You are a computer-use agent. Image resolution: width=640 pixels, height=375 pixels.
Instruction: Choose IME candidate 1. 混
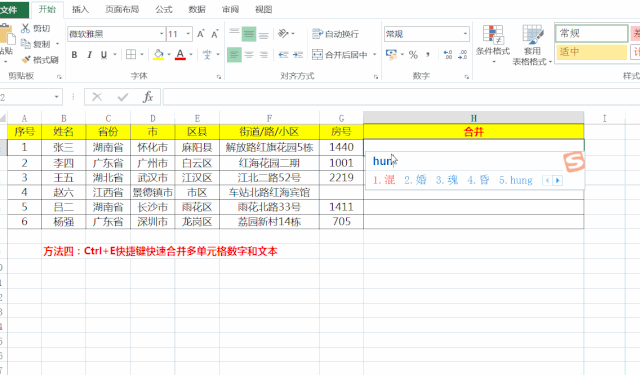384,180
